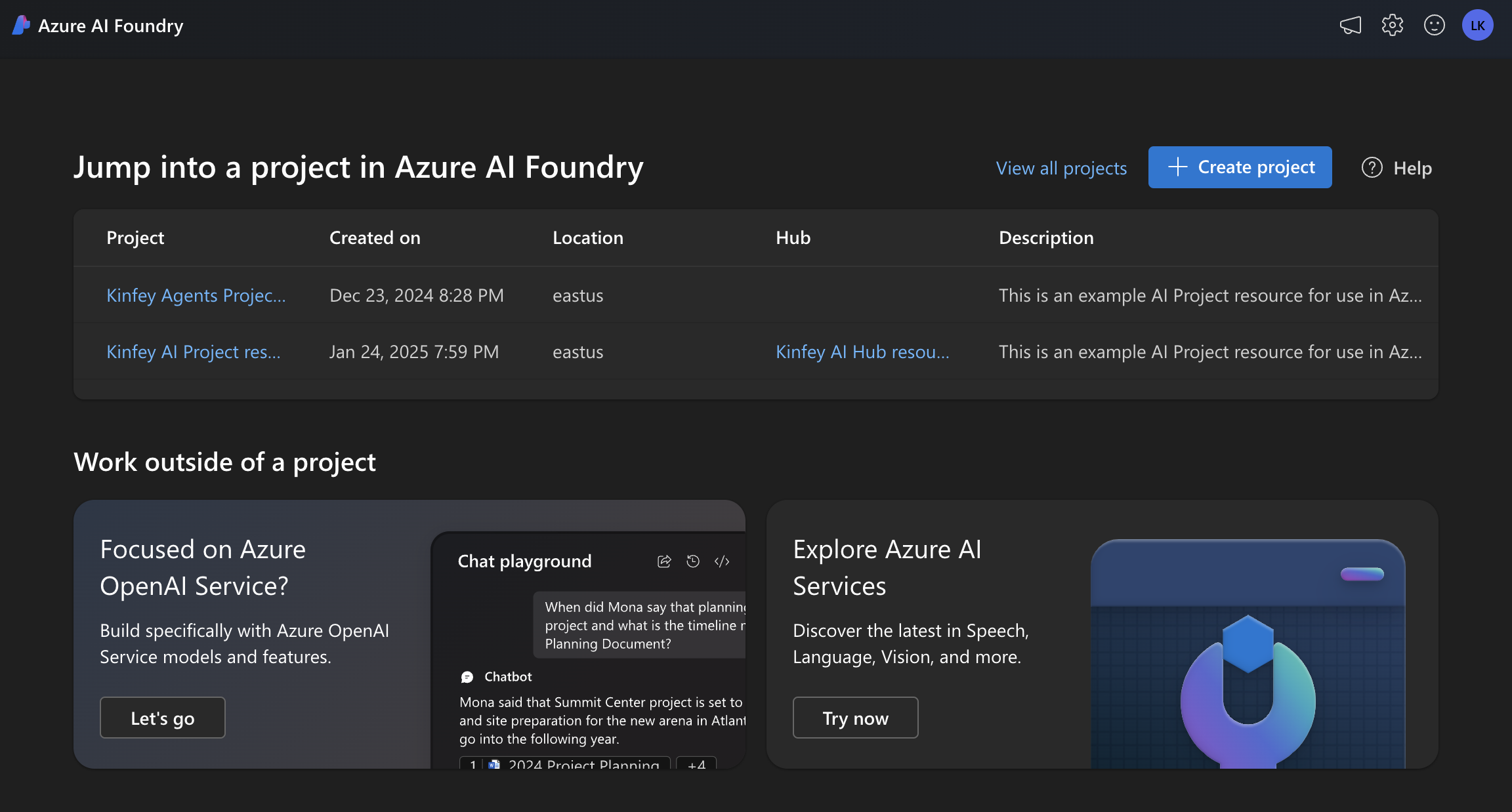This screenshot has height=812, width=1512.
Task: Open the Kinfey AI Hub resource link
Action: (862, 352)
